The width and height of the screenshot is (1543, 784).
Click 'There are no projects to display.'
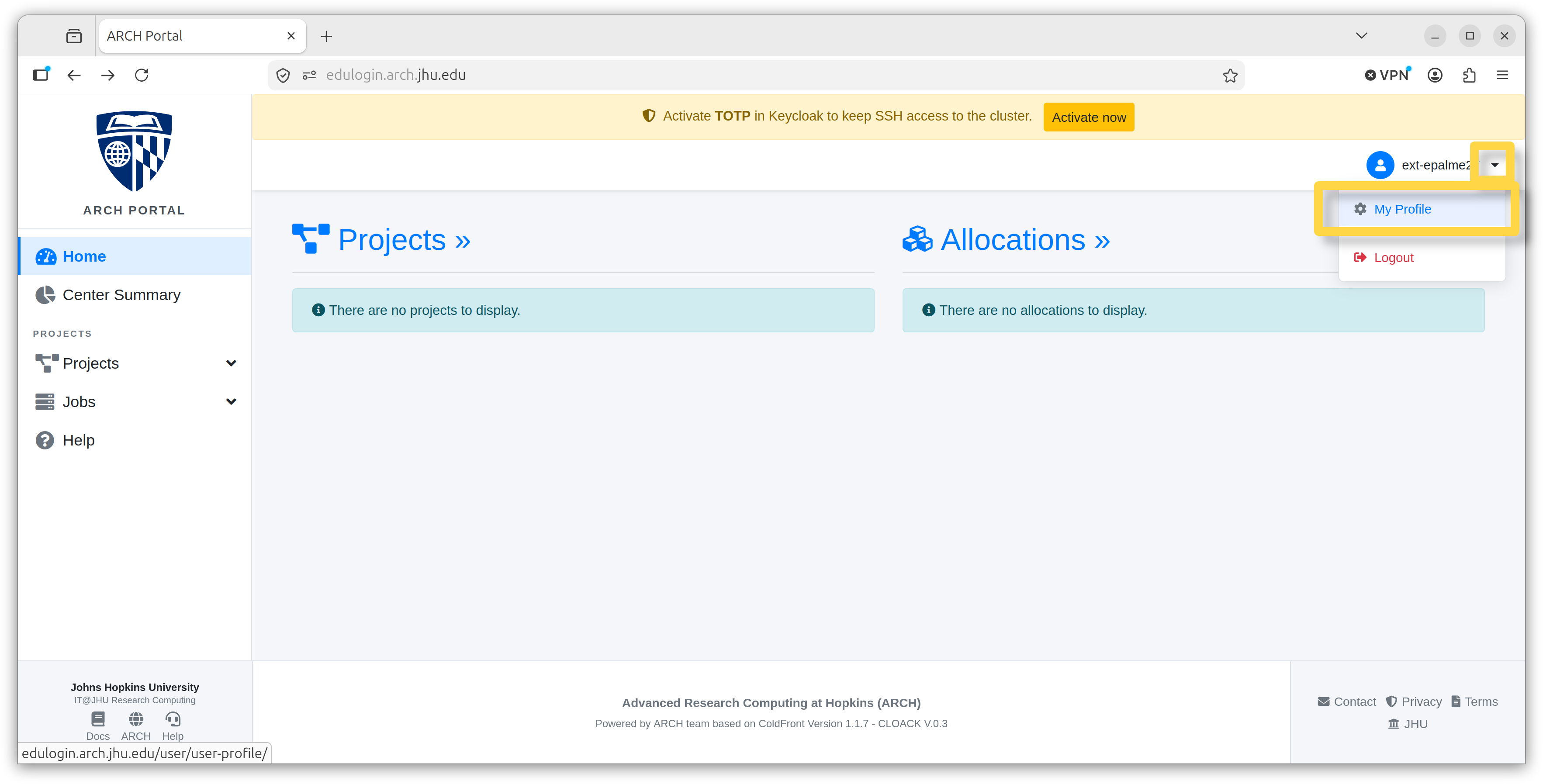click(x=424, y=310)
